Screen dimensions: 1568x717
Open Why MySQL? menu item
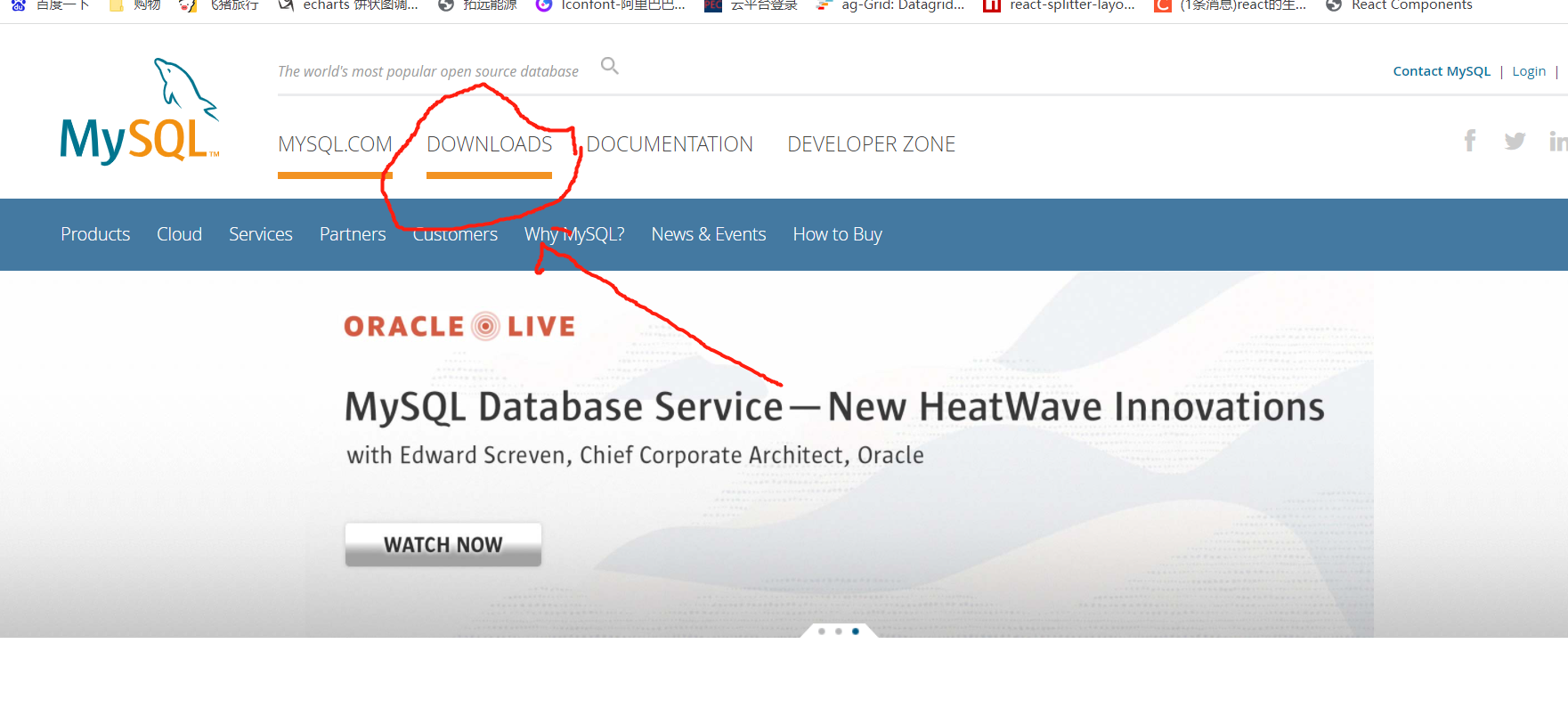coord(574,234)
